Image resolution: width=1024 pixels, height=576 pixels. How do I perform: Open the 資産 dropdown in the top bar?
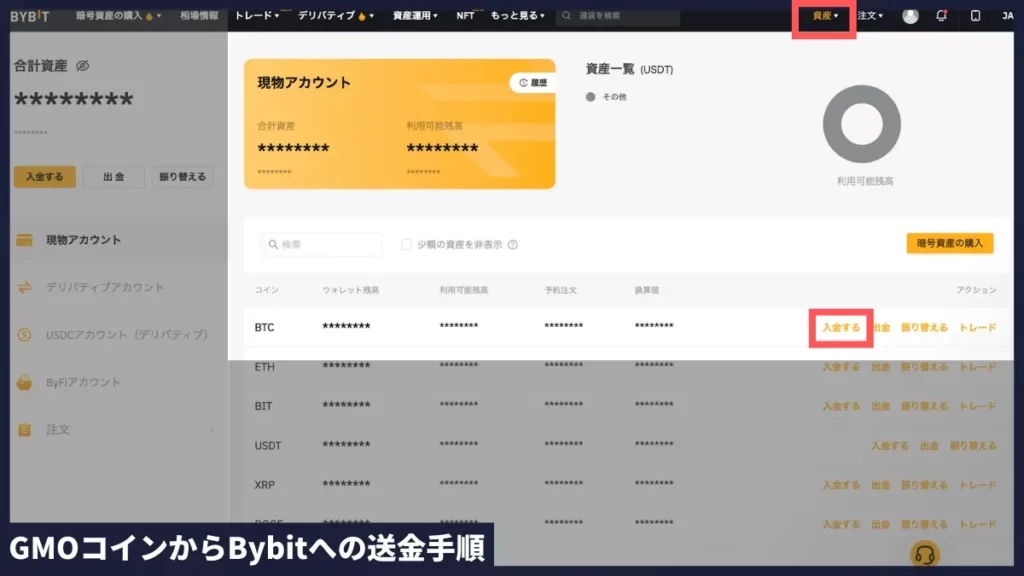pos(825,16)
